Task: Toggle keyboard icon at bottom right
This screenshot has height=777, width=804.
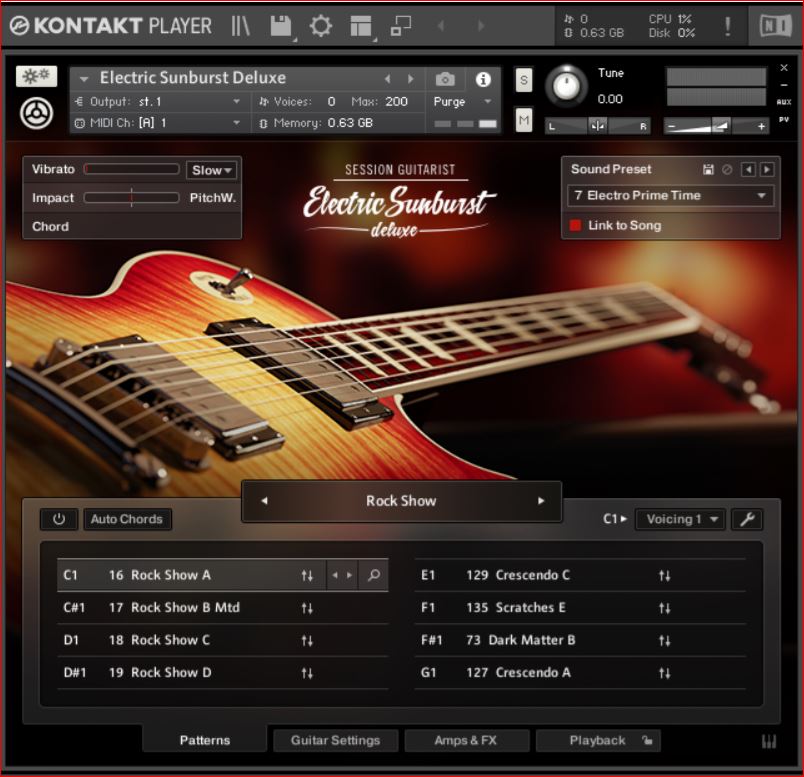Action: click(x=768, y=741)
